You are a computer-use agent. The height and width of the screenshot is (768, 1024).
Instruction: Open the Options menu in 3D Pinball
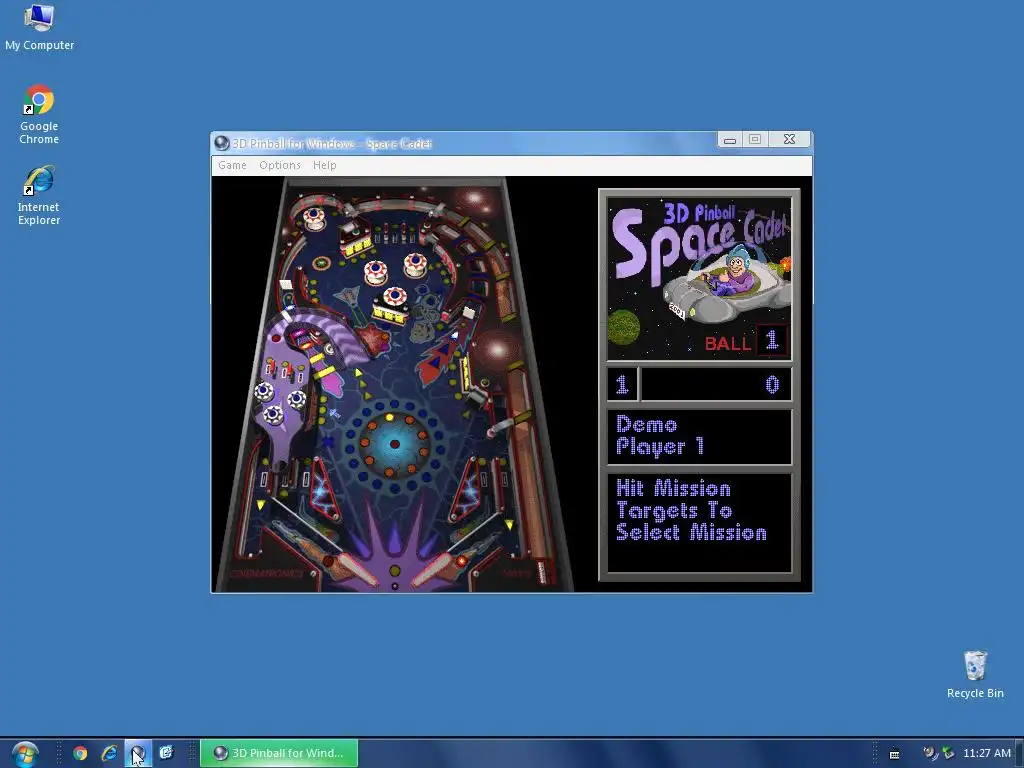coord(280,165)
